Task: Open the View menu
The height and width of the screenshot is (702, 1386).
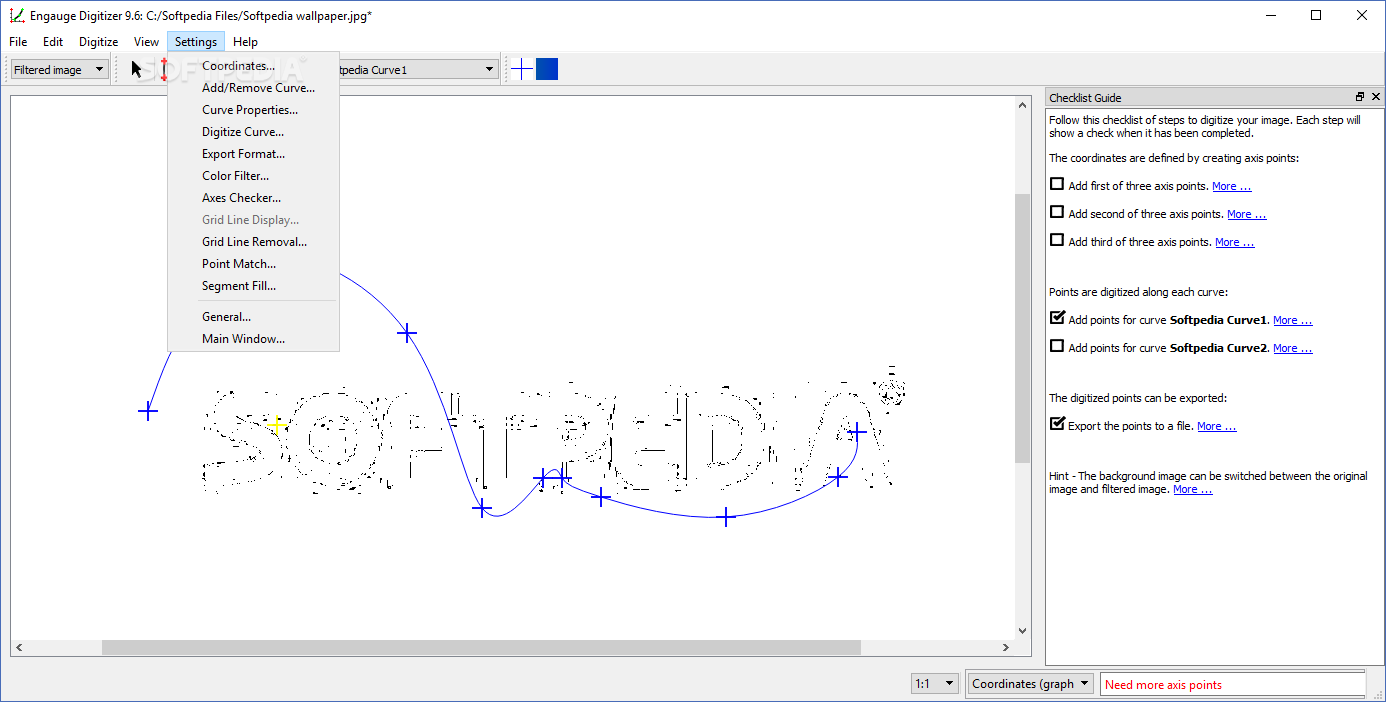Action: click(x=147, y=42)
